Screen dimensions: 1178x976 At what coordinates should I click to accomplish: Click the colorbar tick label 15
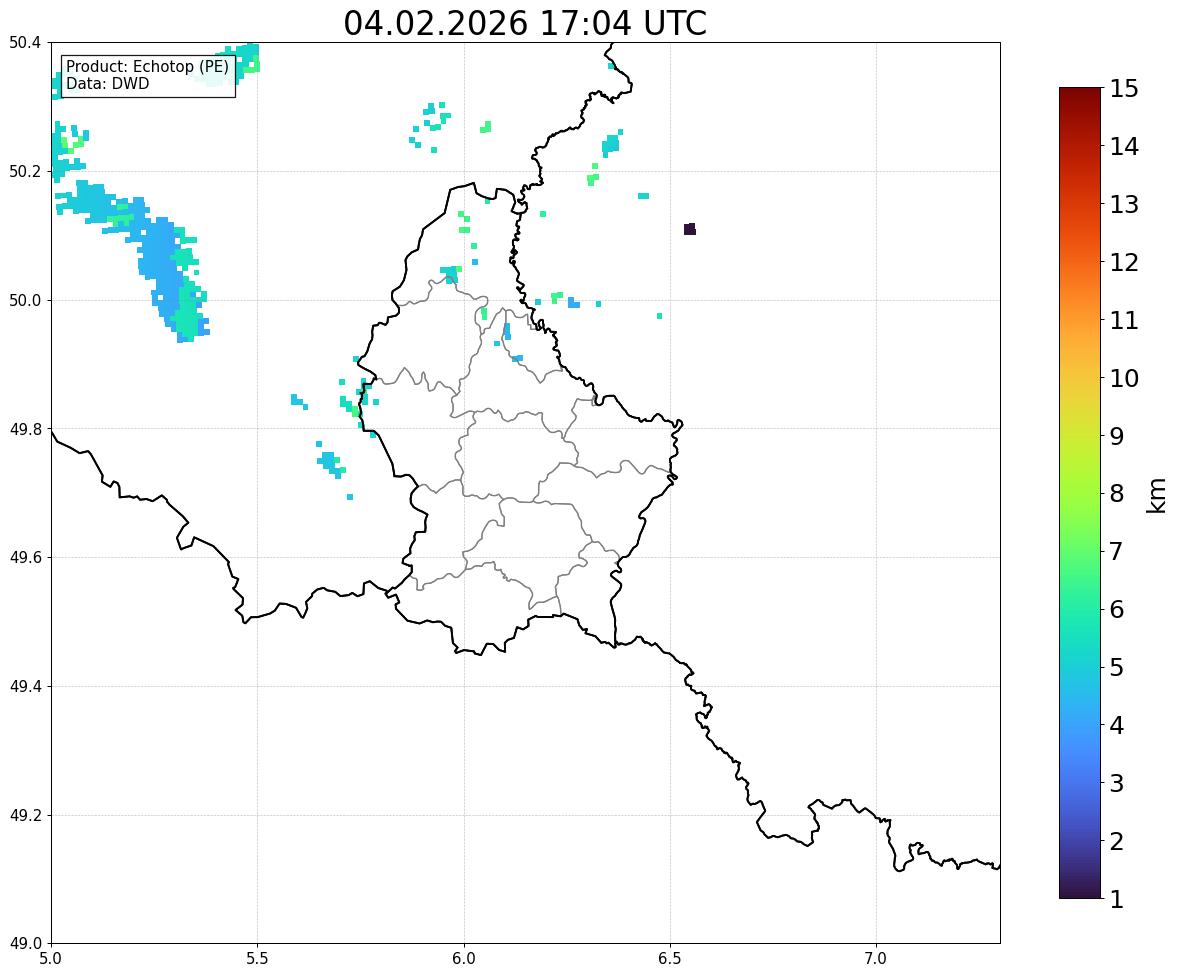tap(1124, 89)
